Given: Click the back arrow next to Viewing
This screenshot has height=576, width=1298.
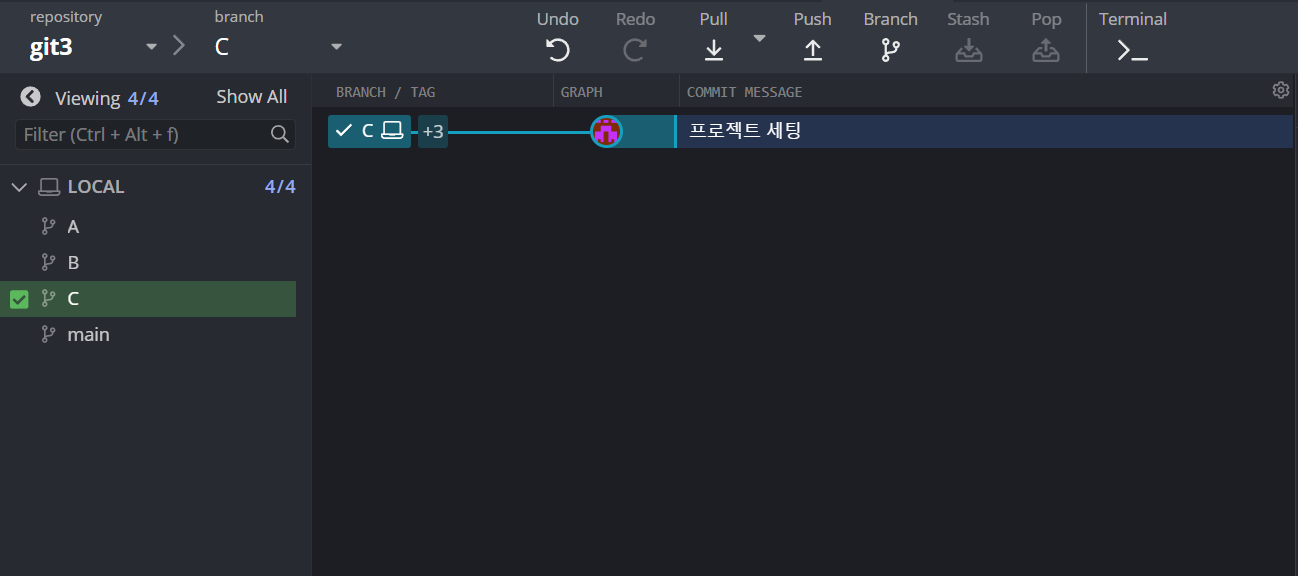Looking at the screenshot, I should (x=30, y=97).
